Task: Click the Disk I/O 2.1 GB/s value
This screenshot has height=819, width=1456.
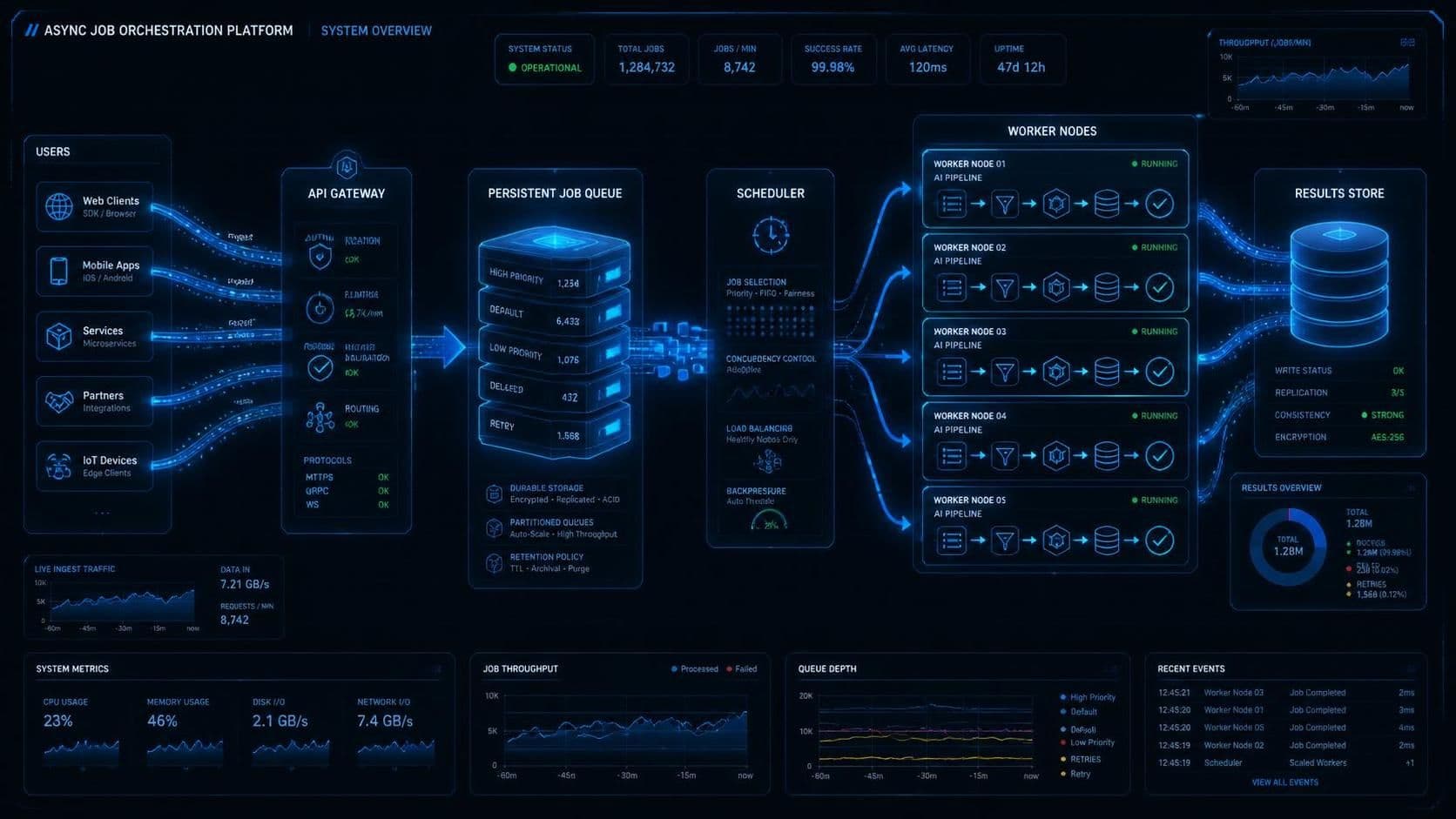Action: click(x=280, y=721)
